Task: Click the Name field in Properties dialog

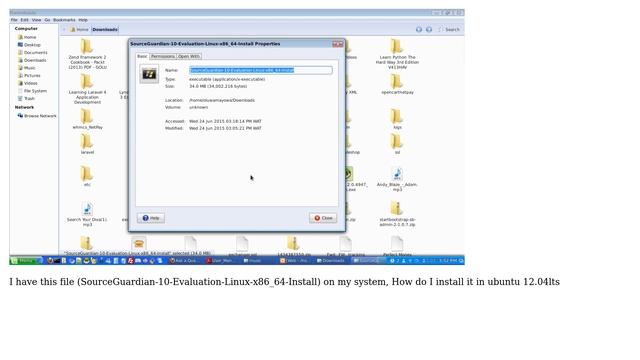Action: (261, 70)
